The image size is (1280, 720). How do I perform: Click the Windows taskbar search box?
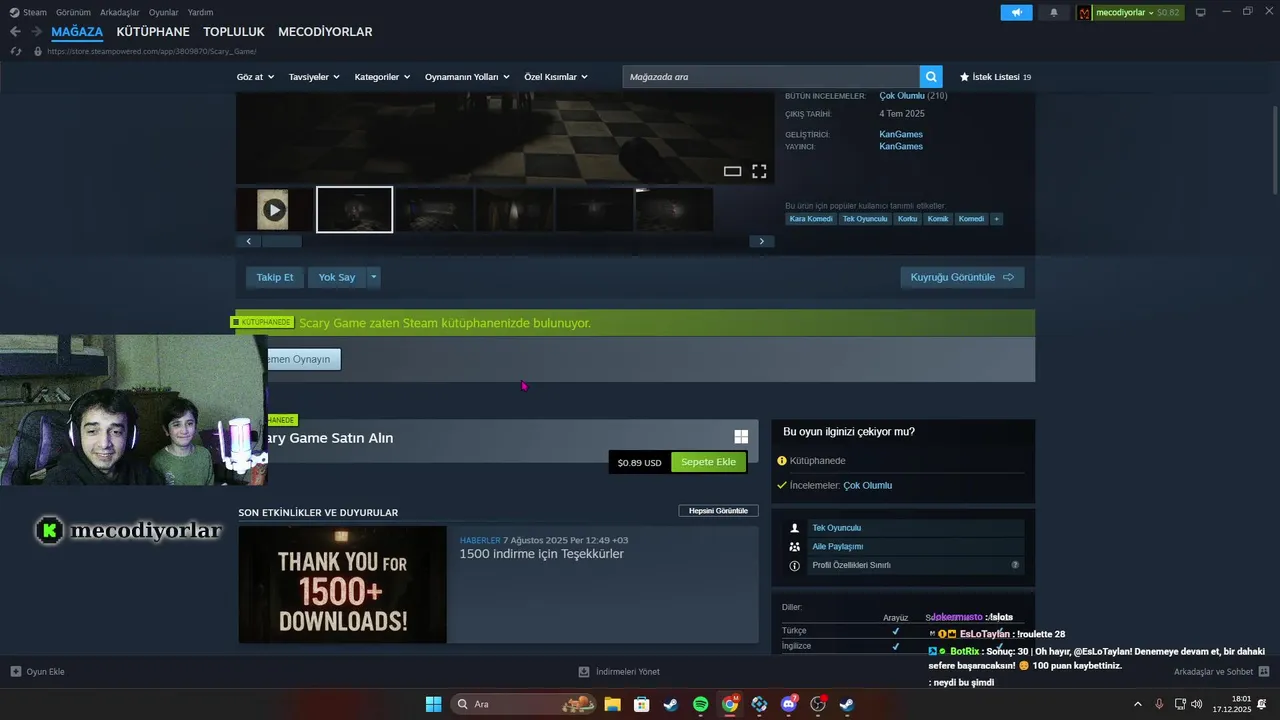[523, 704]
